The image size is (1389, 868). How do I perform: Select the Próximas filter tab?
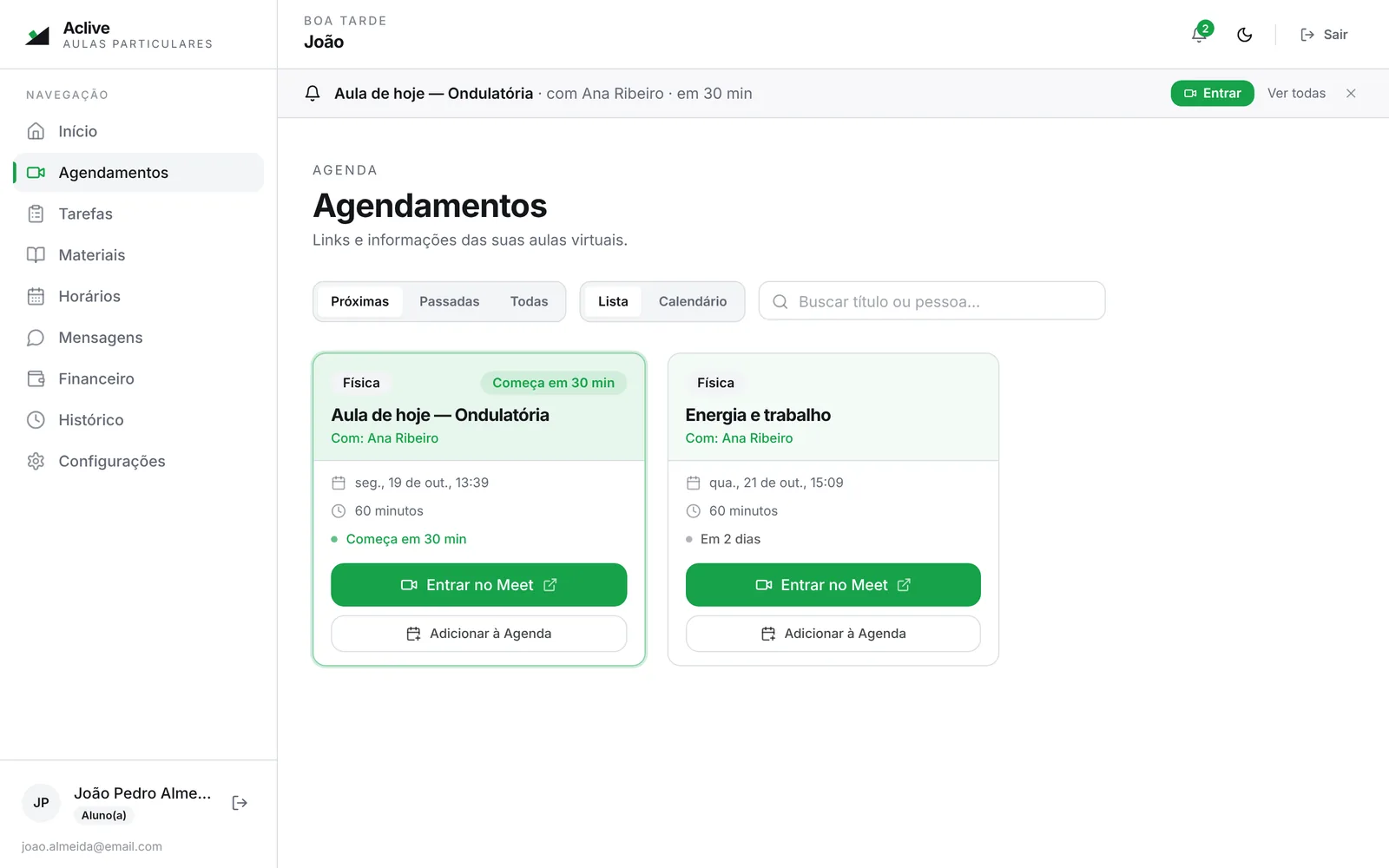(x=359, y=301)
